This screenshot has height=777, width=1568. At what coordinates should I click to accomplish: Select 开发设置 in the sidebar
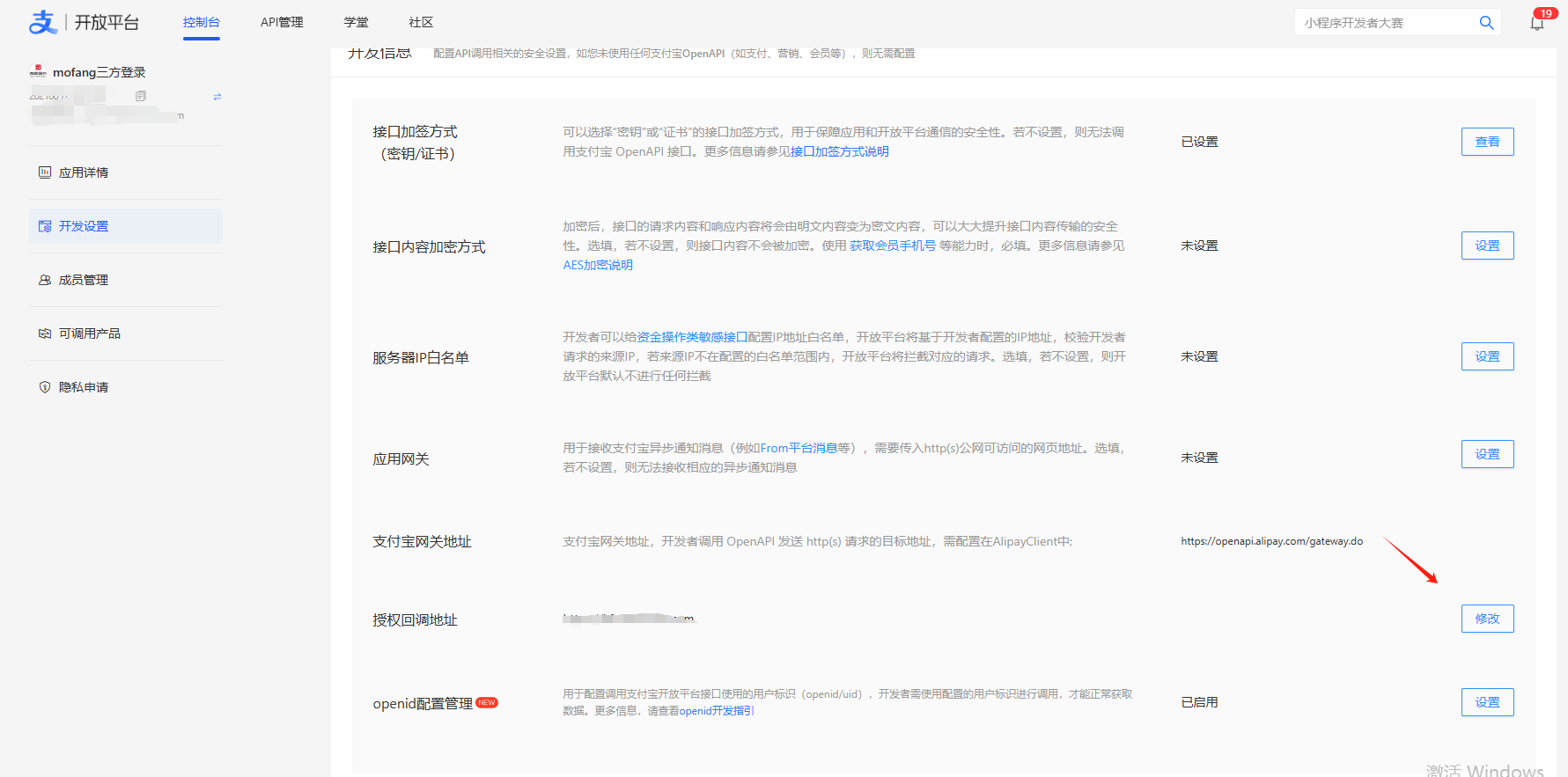click(126, 226)
